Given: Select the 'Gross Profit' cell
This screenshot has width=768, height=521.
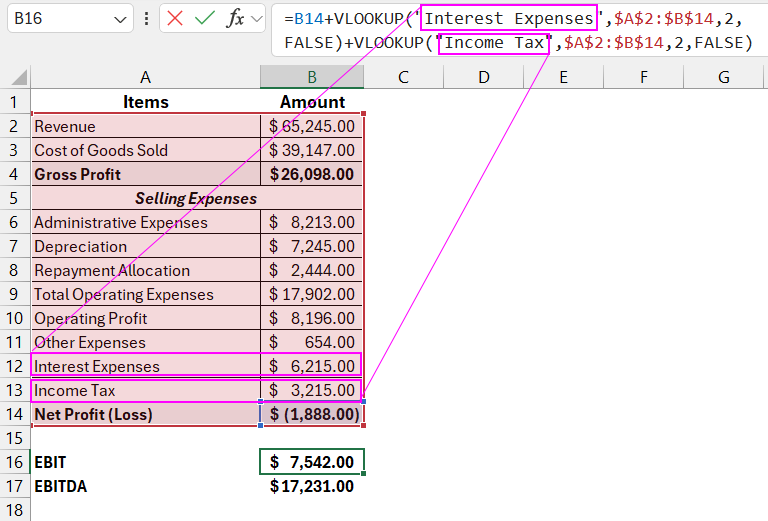Looking at the screenshot, I should (x=145, y=174).
